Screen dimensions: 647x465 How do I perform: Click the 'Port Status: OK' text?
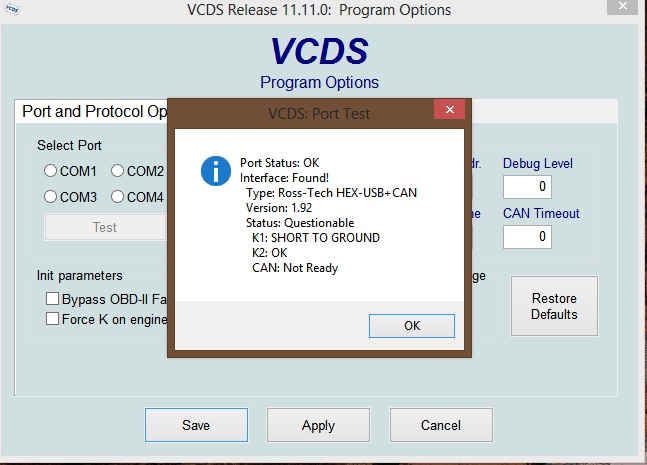[280, 163]
